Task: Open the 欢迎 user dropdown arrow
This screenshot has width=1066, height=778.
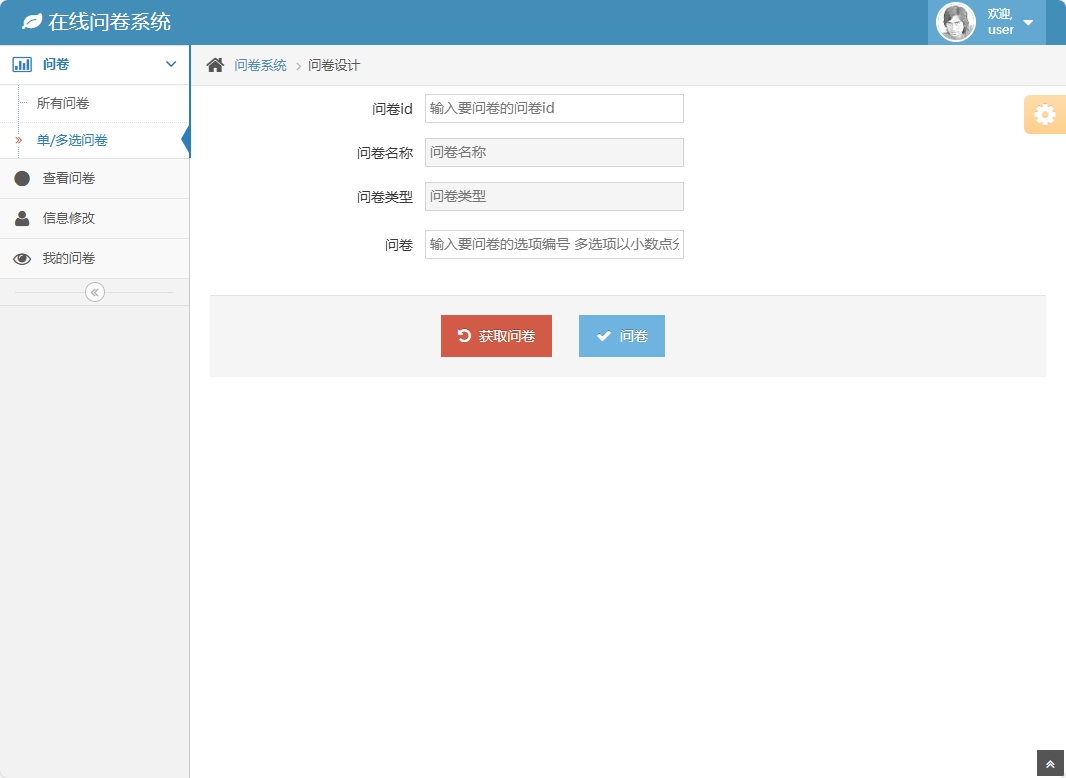Action: click(x=1027, y=21)
